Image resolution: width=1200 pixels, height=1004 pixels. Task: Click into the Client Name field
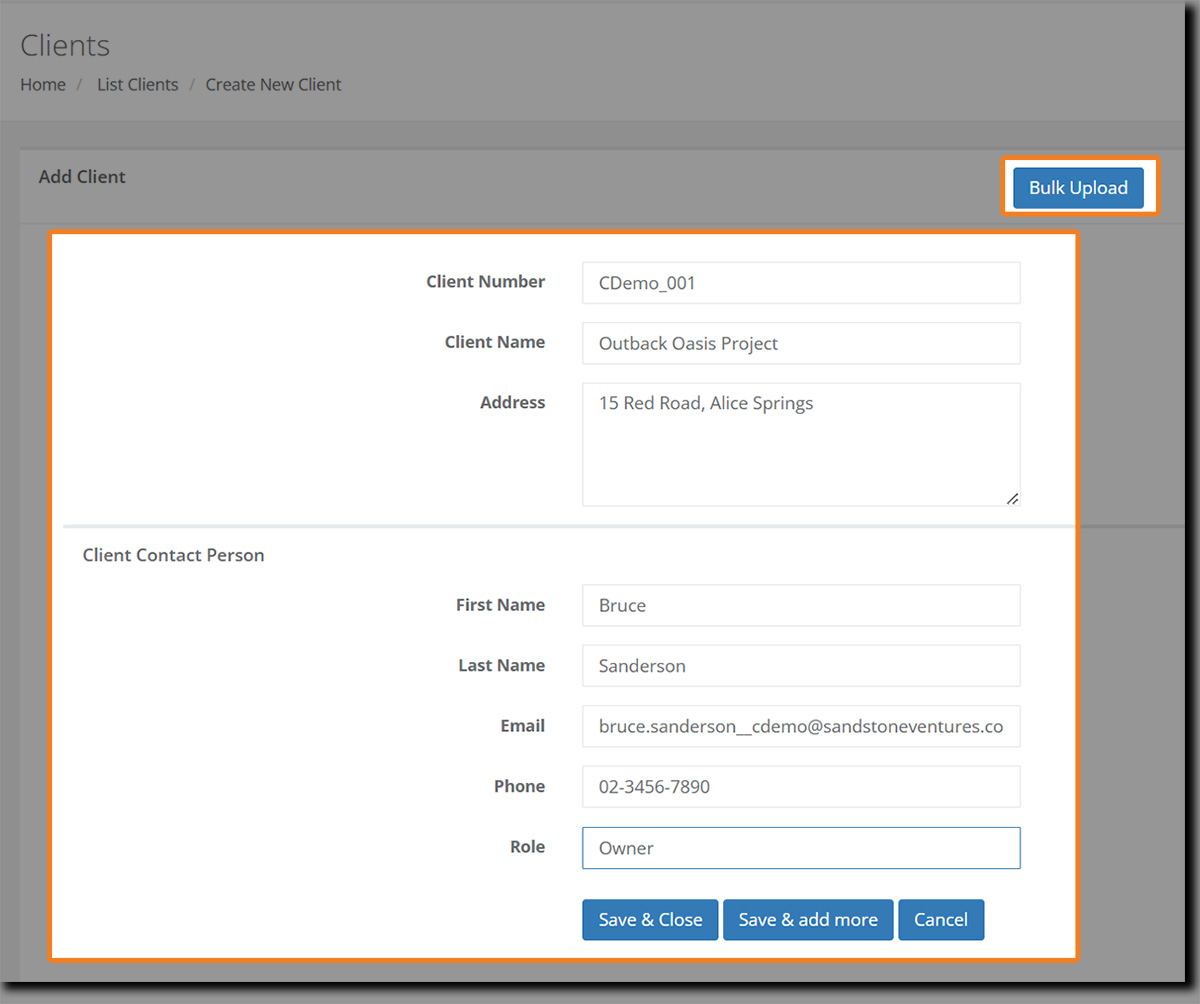point(800,343)
